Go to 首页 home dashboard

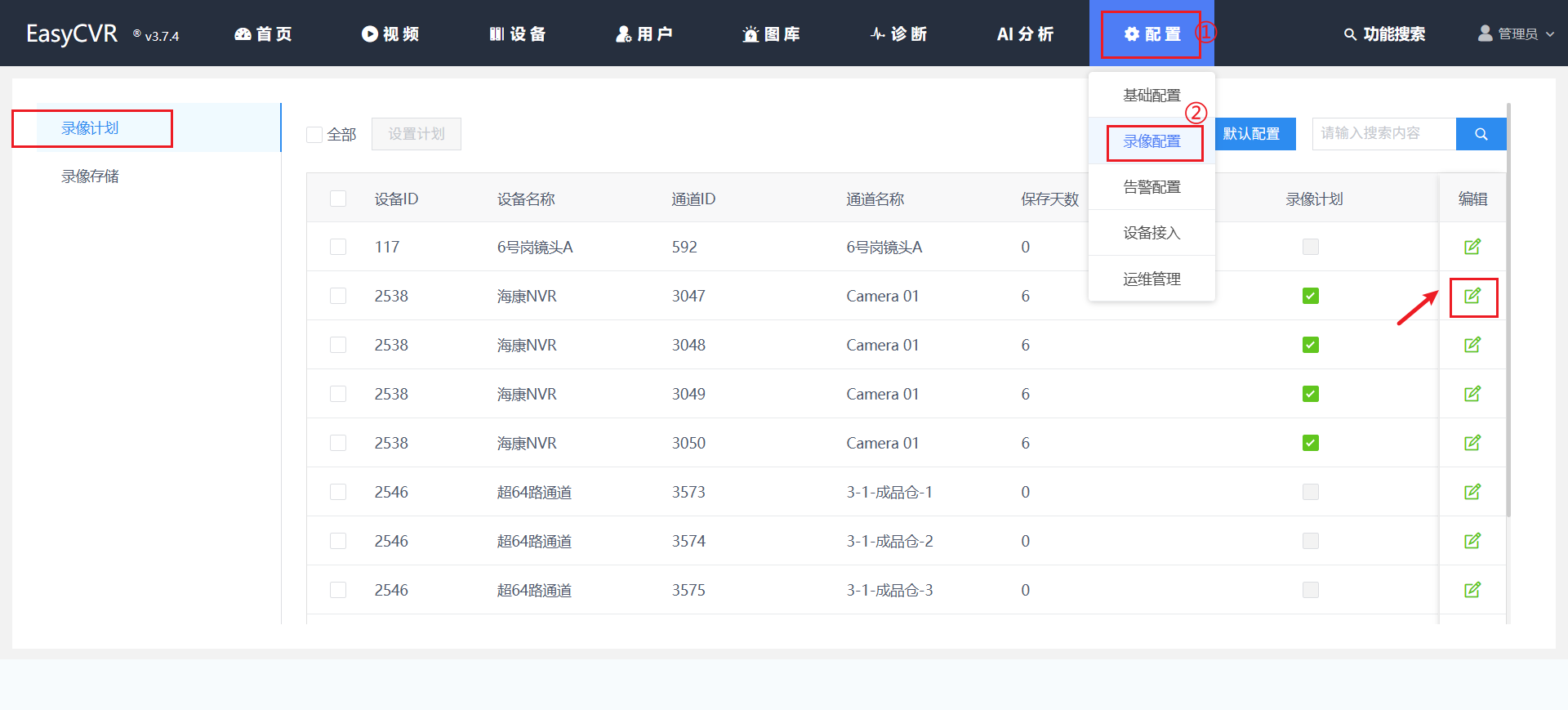[x=263, y=34]
